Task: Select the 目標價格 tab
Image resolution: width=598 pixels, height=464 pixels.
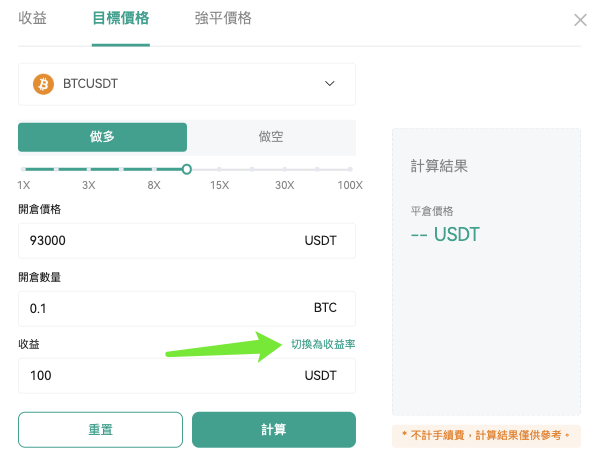Action: click(121, 18)
